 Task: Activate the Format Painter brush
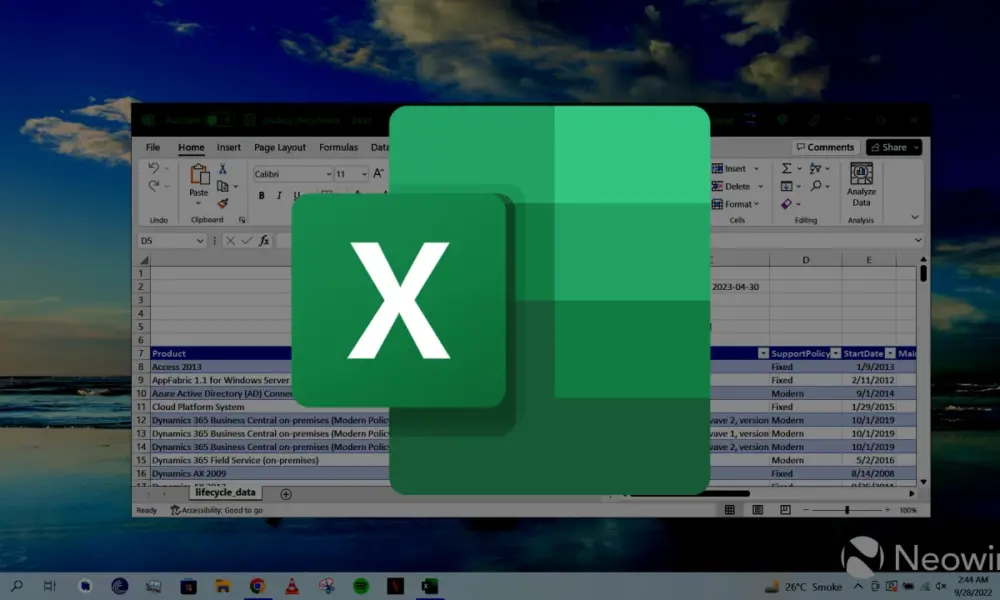click(x=222, y=203)
